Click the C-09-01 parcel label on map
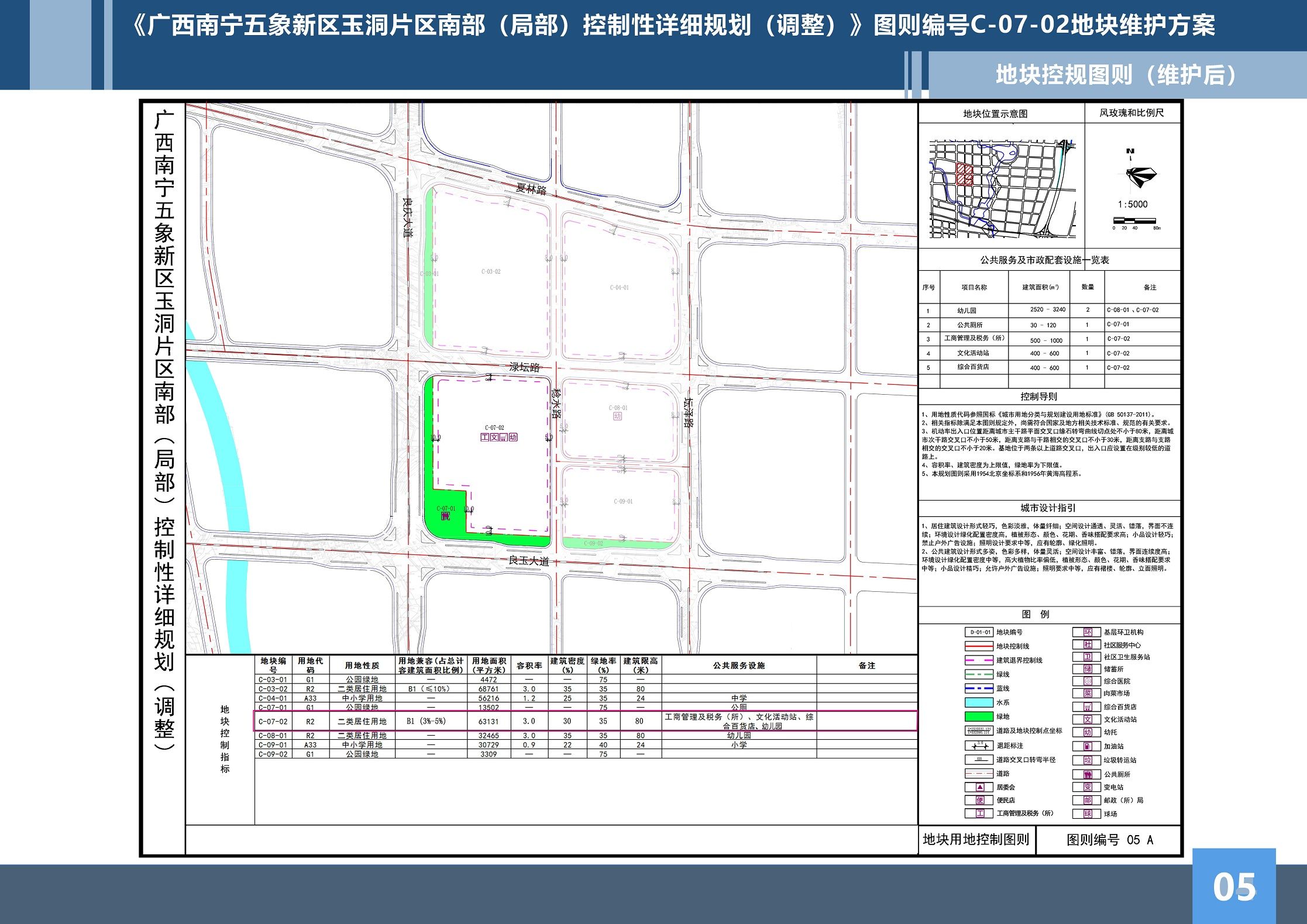Image resolution: width=1307 pixels, height=924 pixels. 623,501
